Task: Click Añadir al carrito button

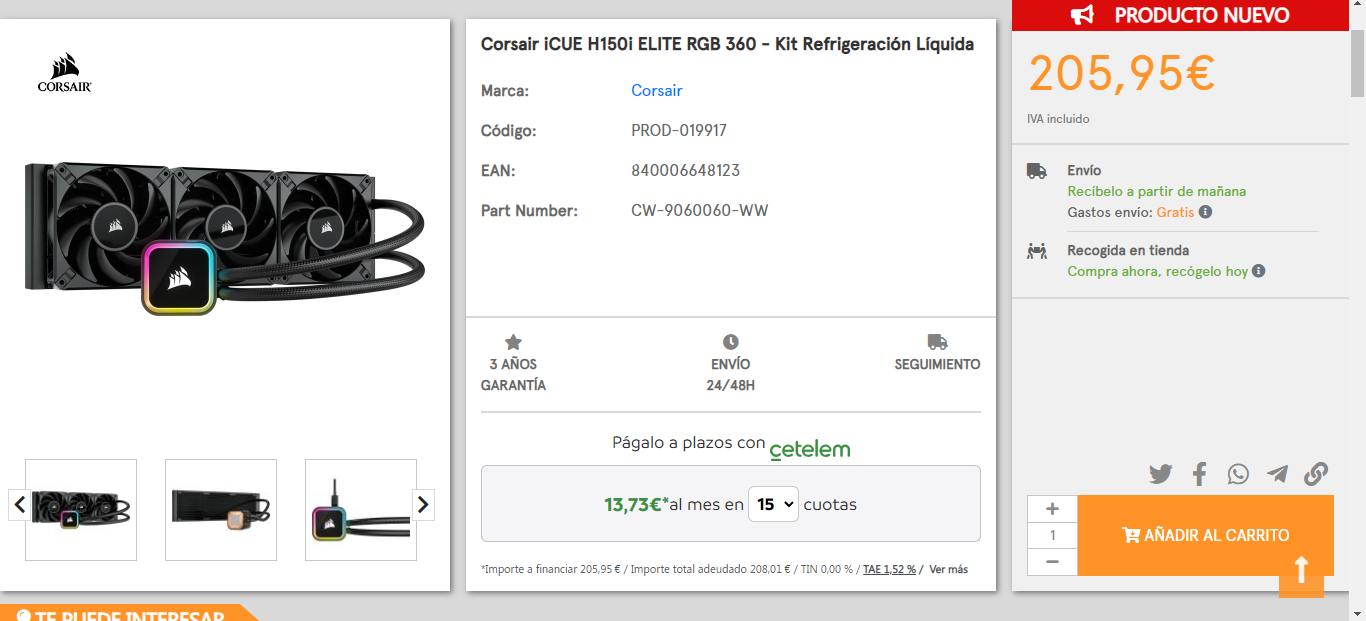Action: [x=1205, y=535]
